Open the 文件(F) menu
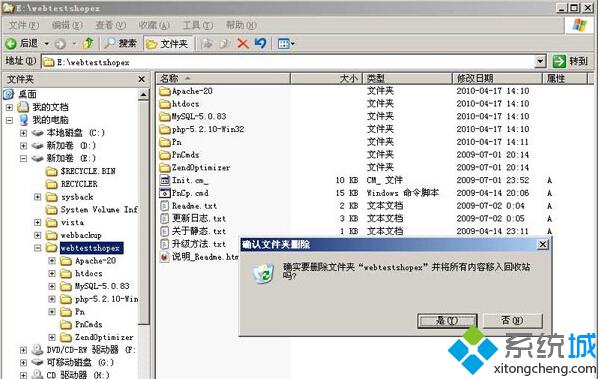The height and width of the screenshot is (379, 601). coord(23,25)
